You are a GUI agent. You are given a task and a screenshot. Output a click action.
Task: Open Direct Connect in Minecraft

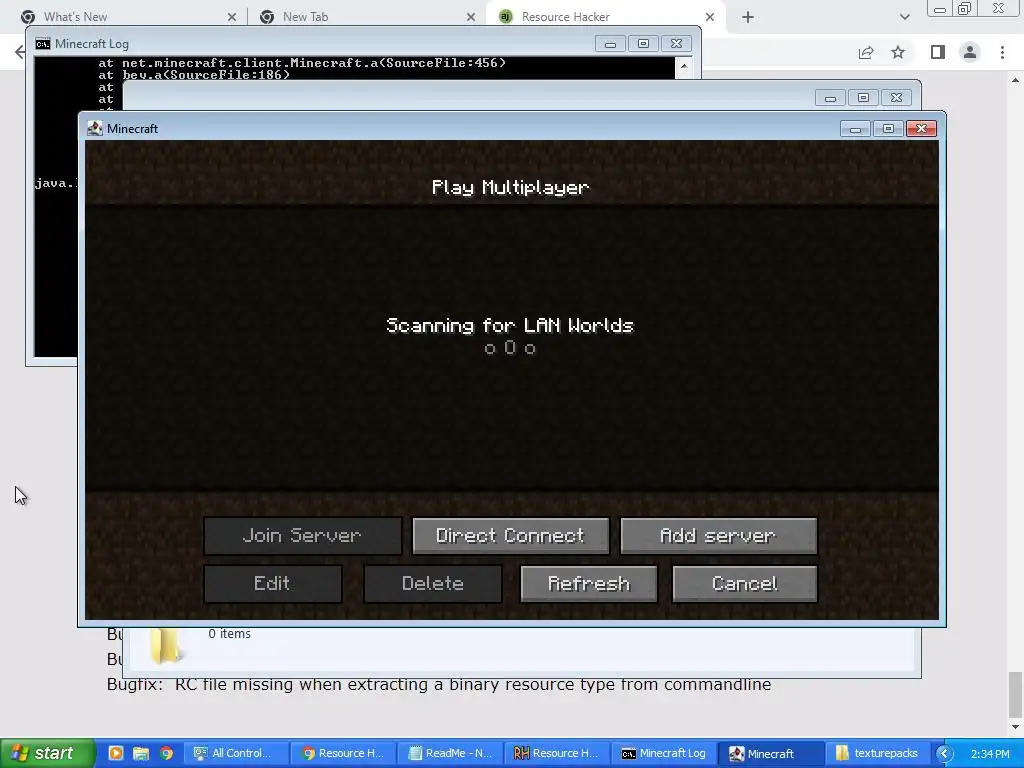coord(511,536)
